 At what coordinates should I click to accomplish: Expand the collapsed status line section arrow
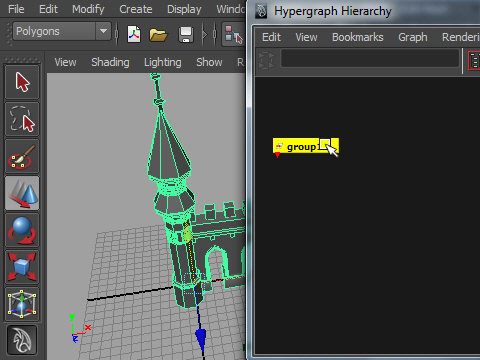click(205, 34)
